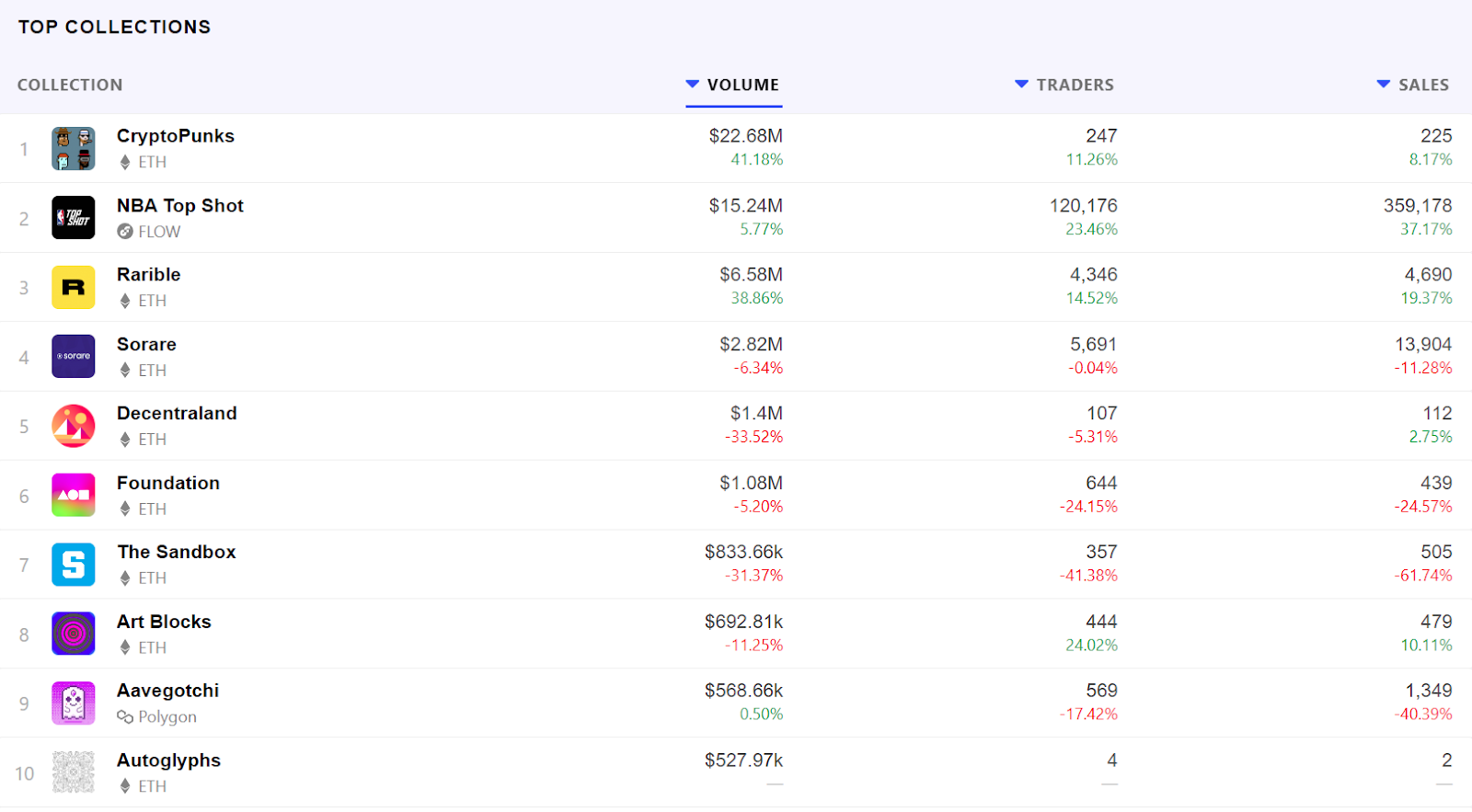Click the Foundation collection icon
This screenshot has width=1472, height=812.
[74, 496]
